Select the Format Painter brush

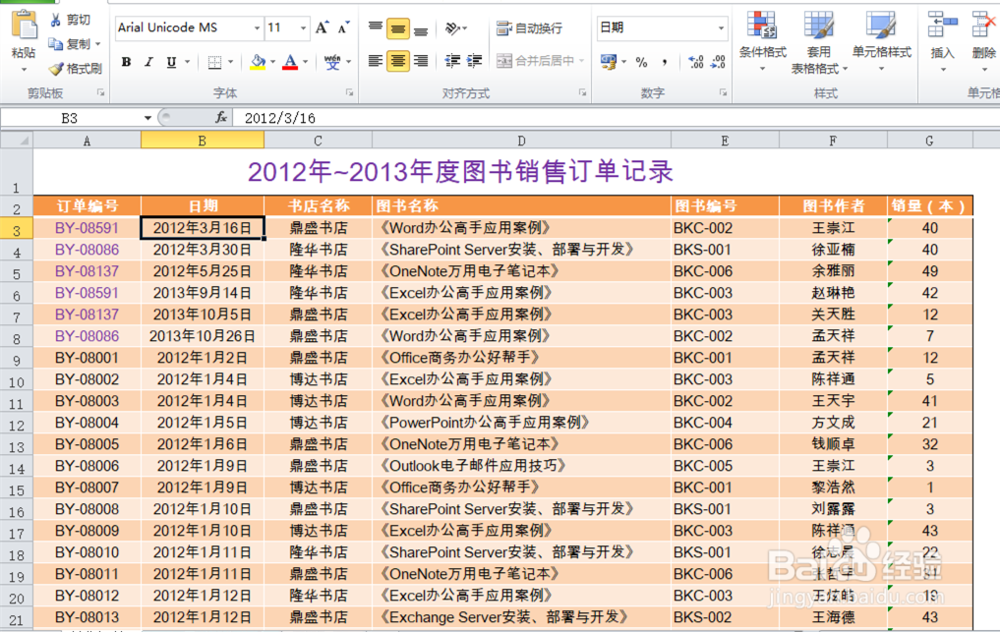click(x=56, y=68)
